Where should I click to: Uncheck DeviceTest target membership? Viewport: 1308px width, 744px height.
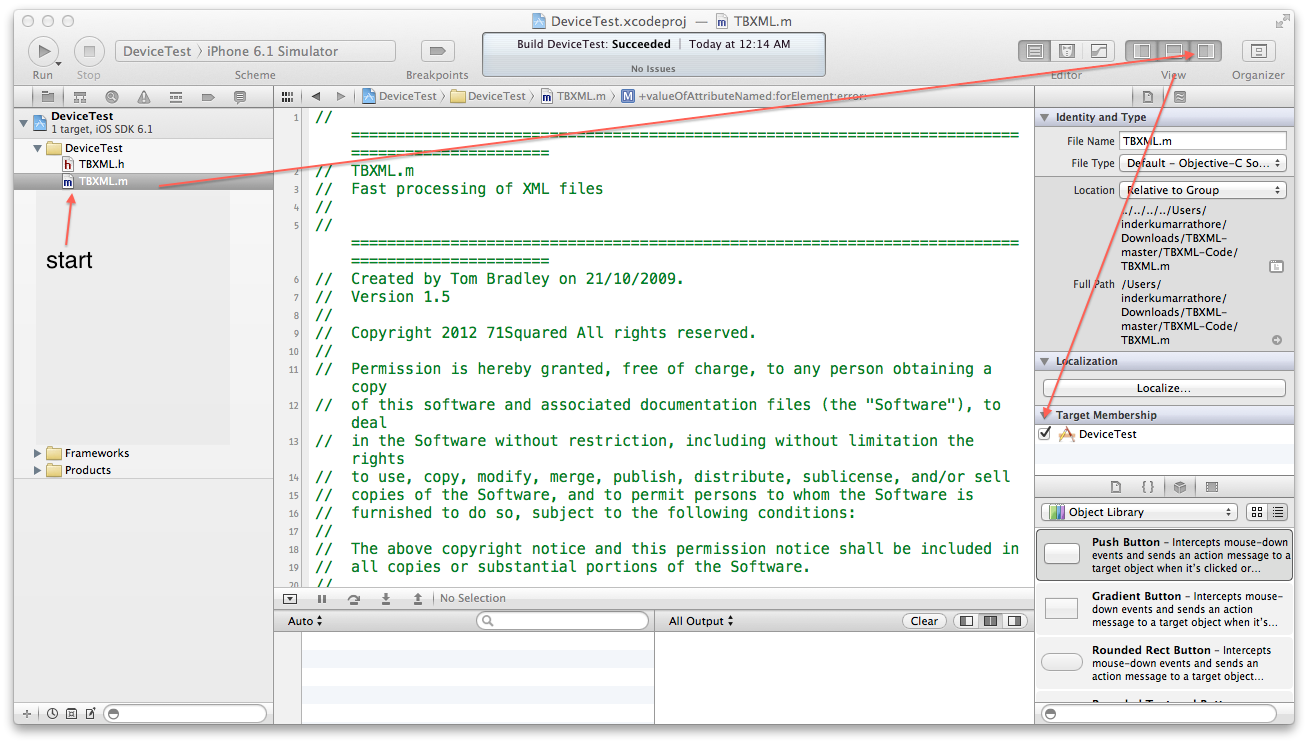pos(1045,434)
